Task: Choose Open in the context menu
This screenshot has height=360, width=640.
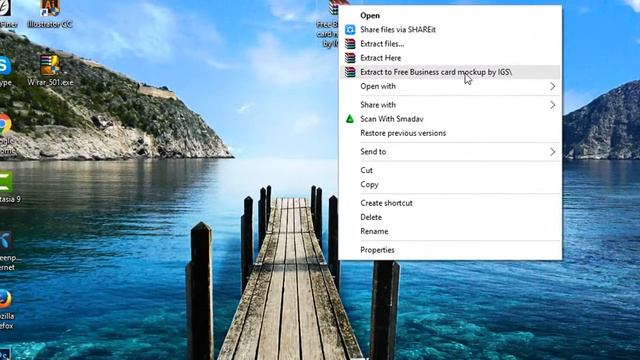Action: tap(450, 16)
